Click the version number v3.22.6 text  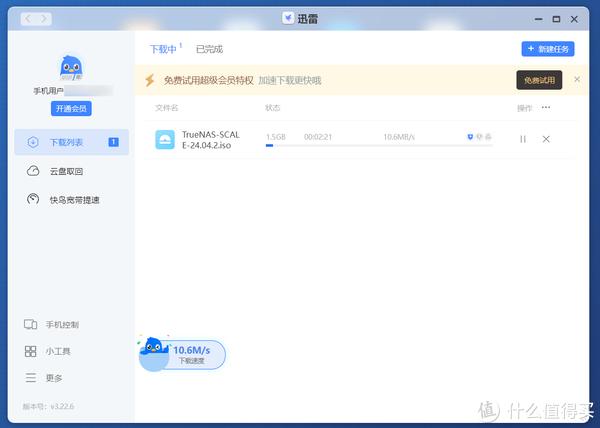click(61, 406)
